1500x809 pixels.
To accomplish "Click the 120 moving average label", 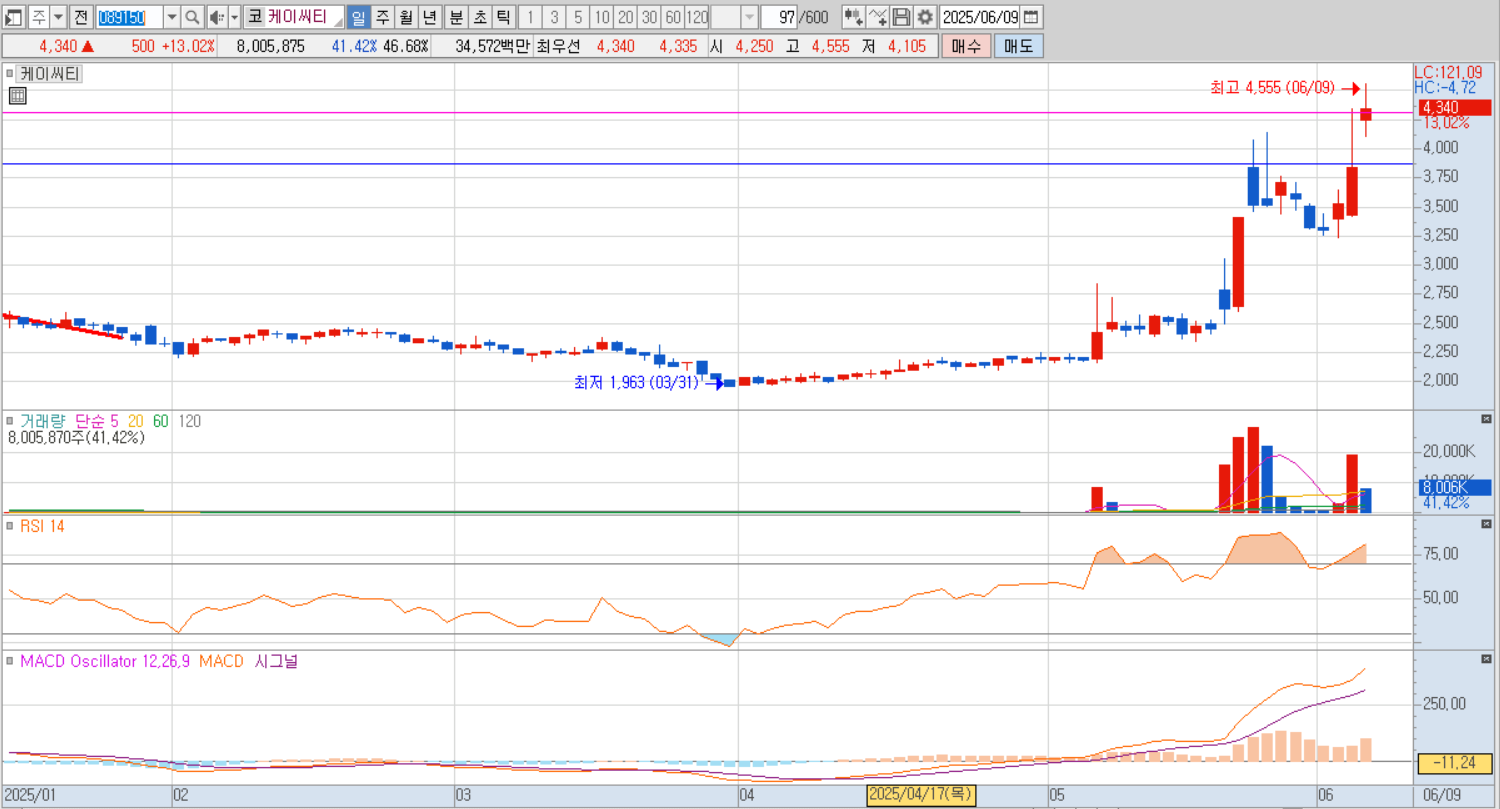I will pos(190,421).
